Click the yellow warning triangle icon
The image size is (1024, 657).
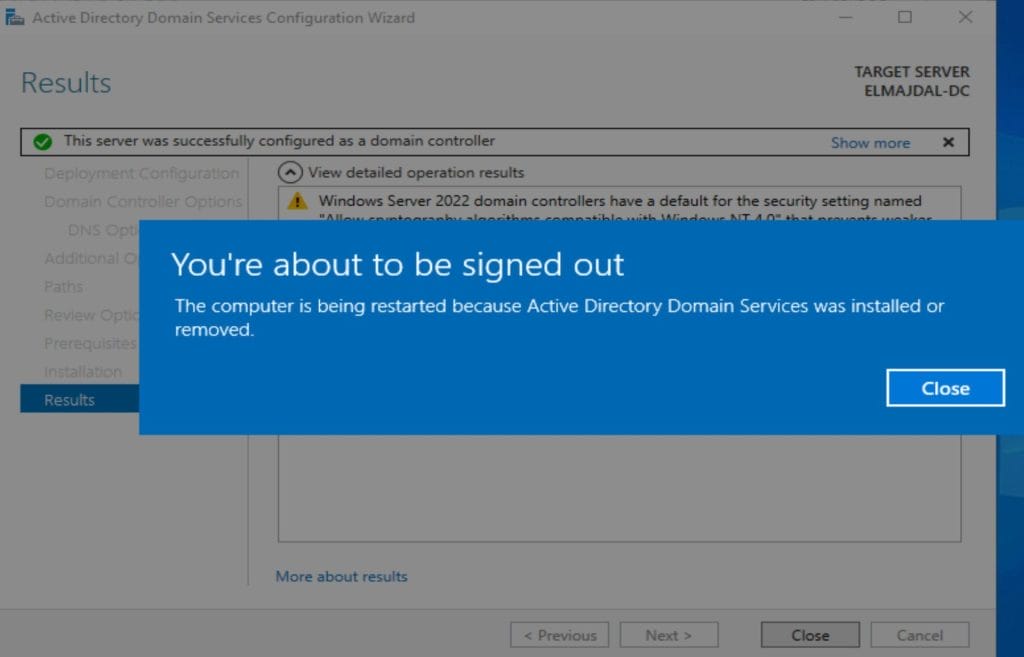298,201
